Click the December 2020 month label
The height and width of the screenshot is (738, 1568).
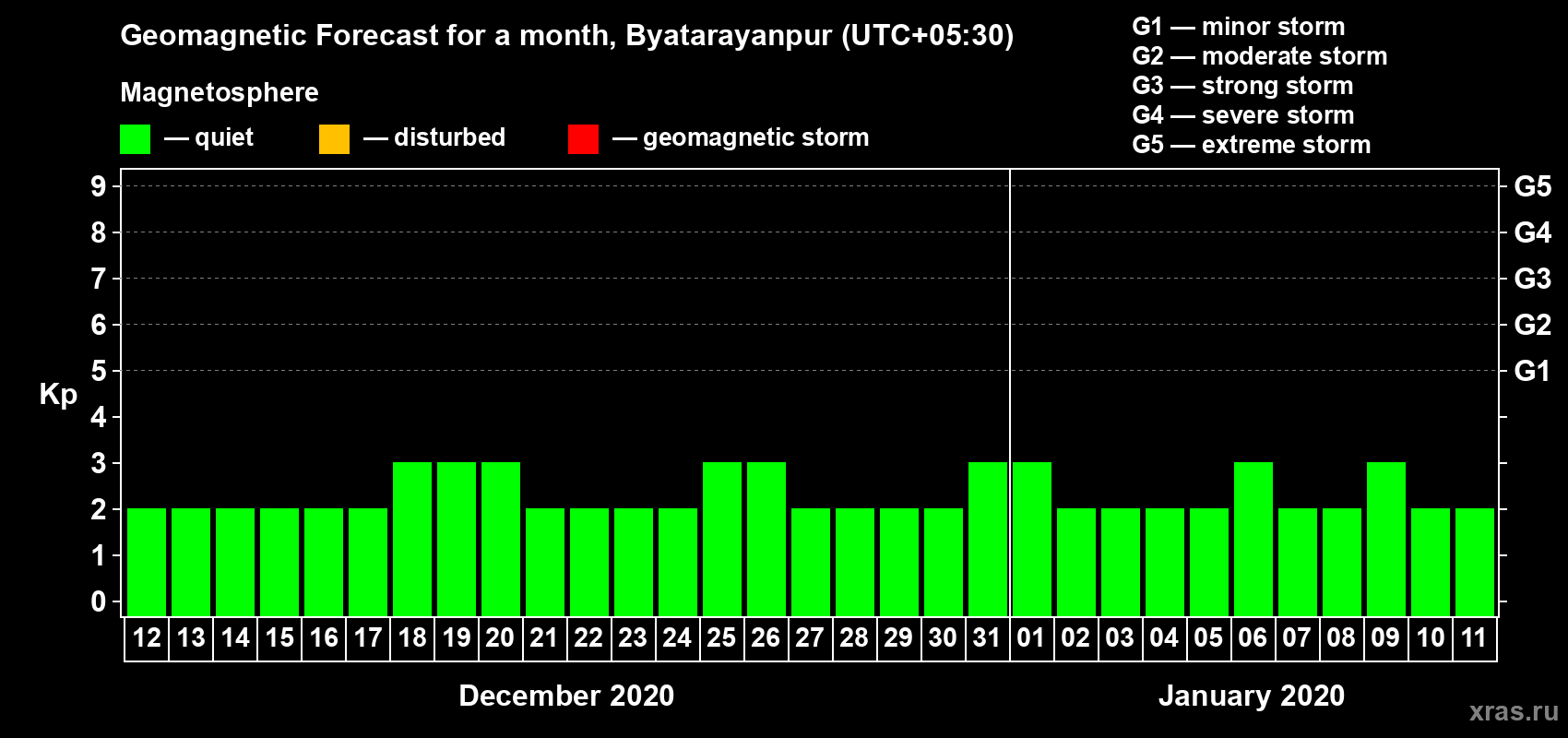click(566, 696)
